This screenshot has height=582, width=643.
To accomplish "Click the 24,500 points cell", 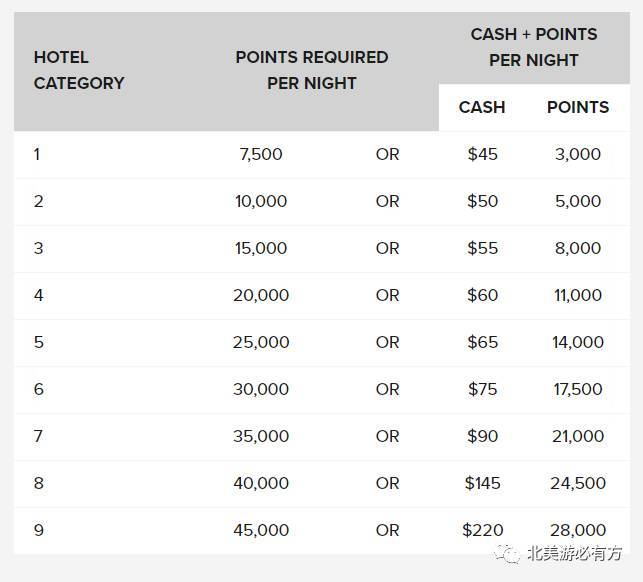I will pyautogui.click(x=578, y=483).
